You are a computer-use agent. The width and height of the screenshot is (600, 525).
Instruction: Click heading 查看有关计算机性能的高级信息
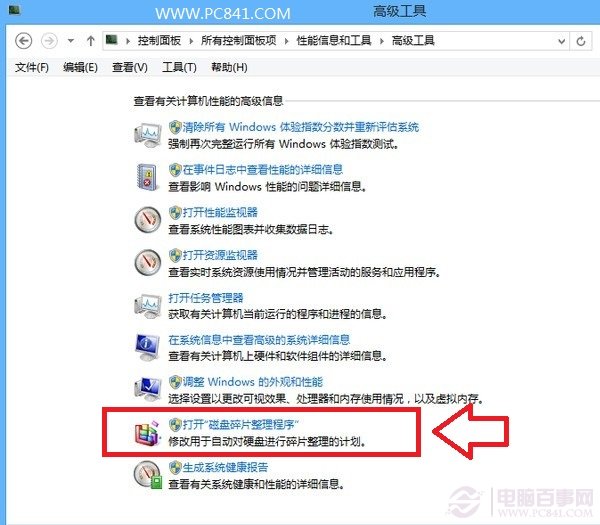tap(208, 101)
